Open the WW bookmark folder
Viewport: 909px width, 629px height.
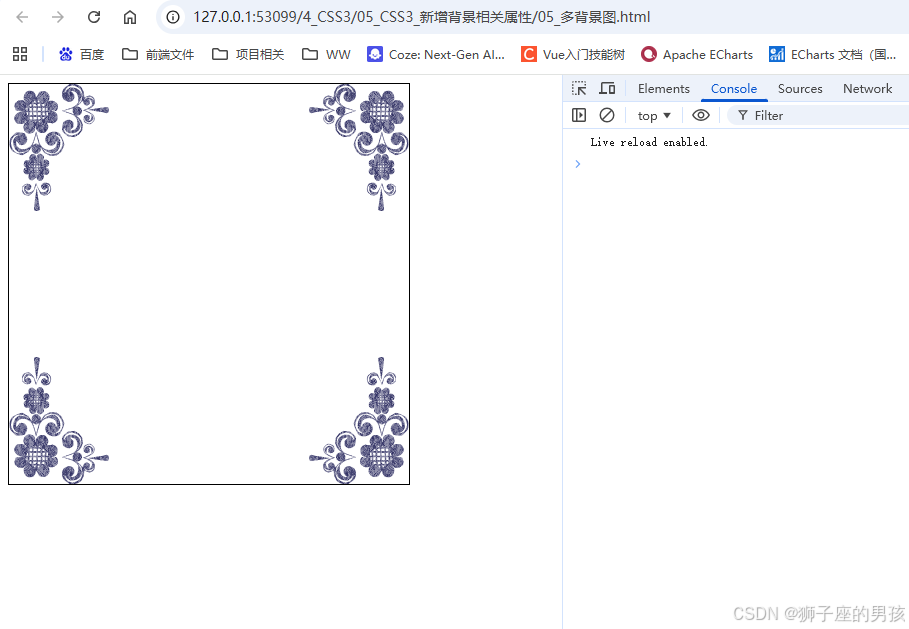326,54
